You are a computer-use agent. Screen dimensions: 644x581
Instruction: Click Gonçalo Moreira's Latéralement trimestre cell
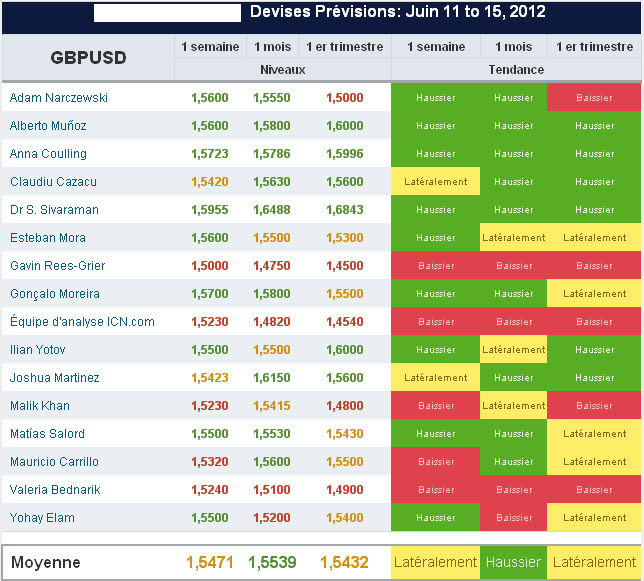(x=594, y=294)
